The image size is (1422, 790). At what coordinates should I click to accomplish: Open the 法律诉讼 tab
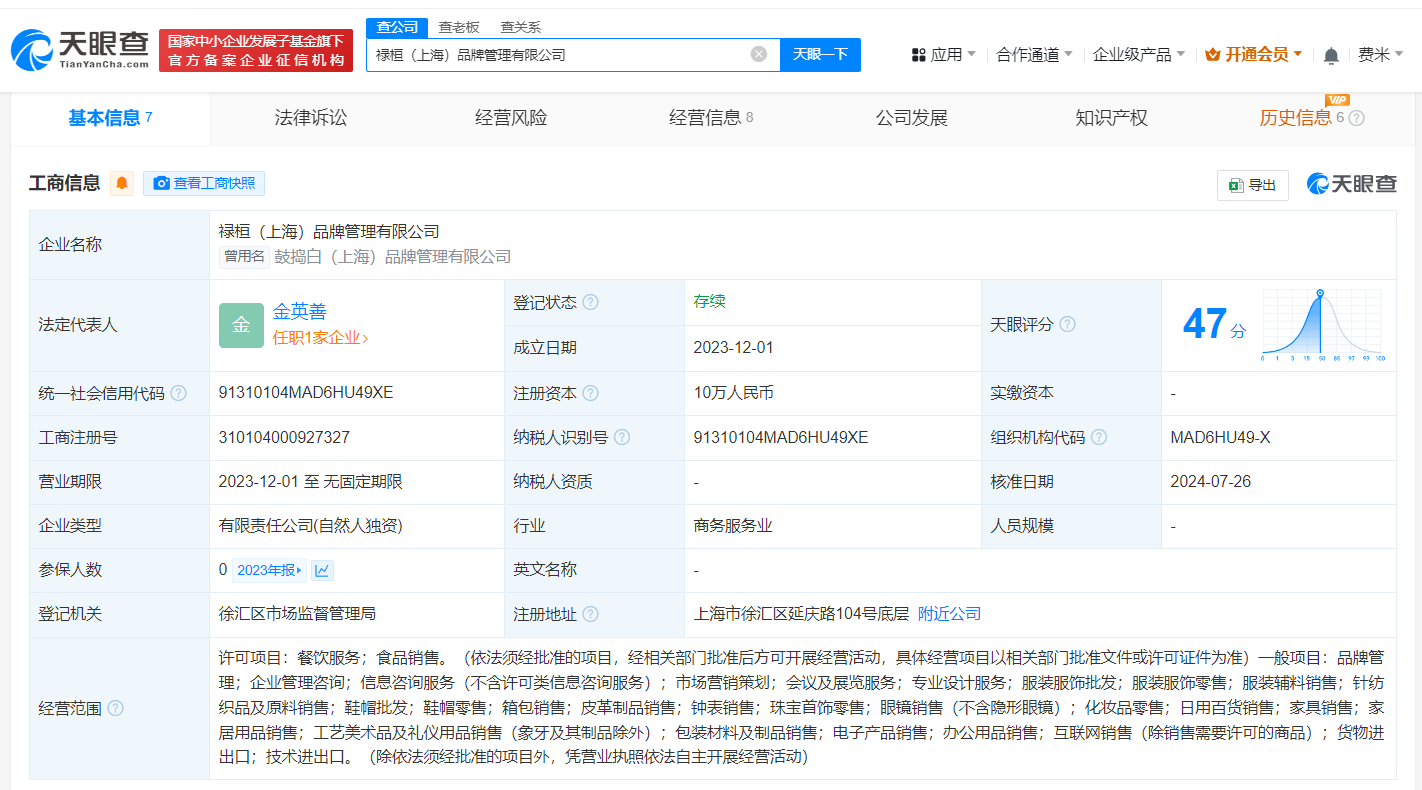pos(310,117)
